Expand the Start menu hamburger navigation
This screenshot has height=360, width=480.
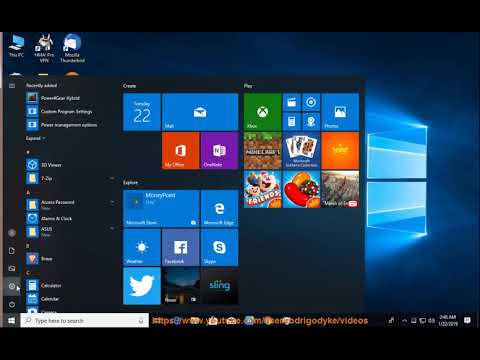tap(12, 86)
